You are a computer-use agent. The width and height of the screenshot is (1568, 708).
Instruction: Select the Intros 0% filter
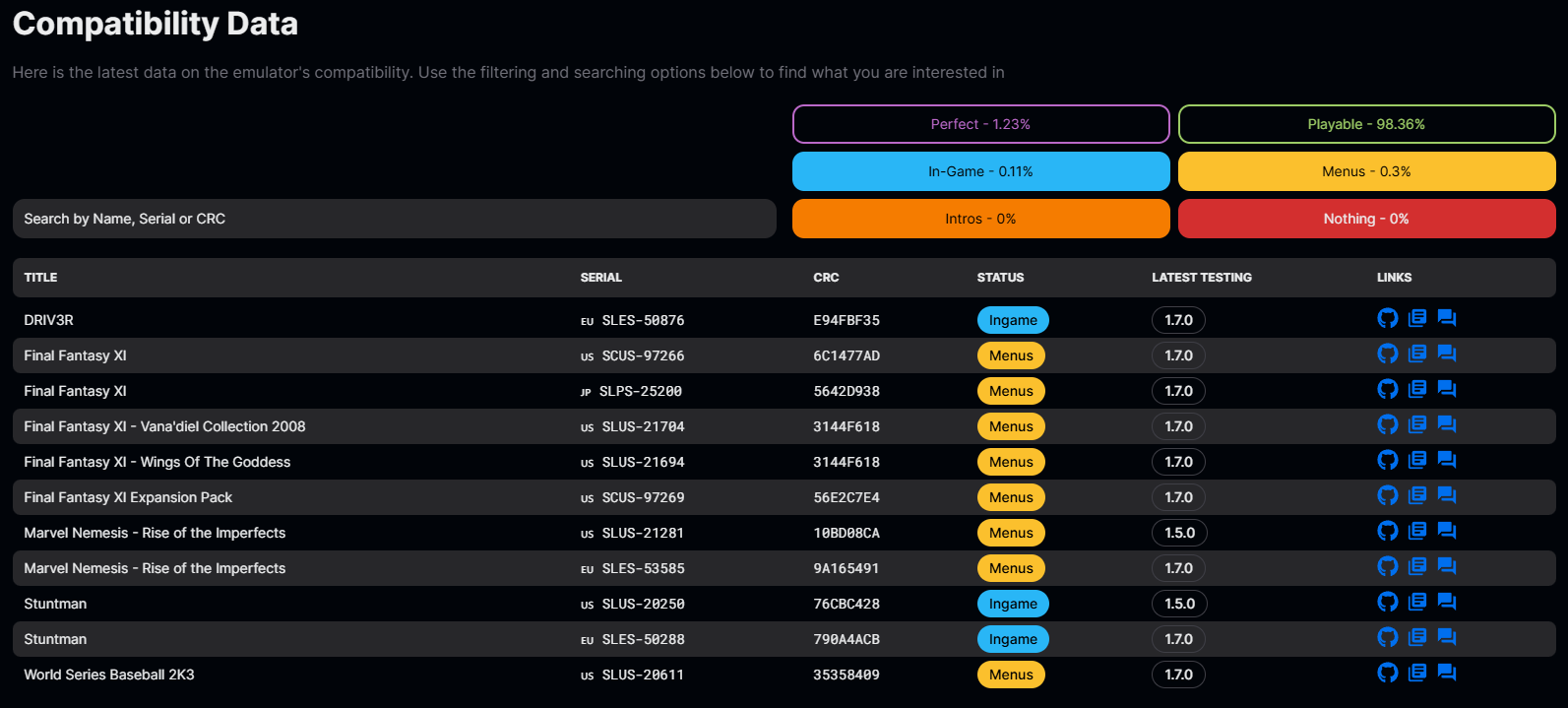[x=980, y=219]
